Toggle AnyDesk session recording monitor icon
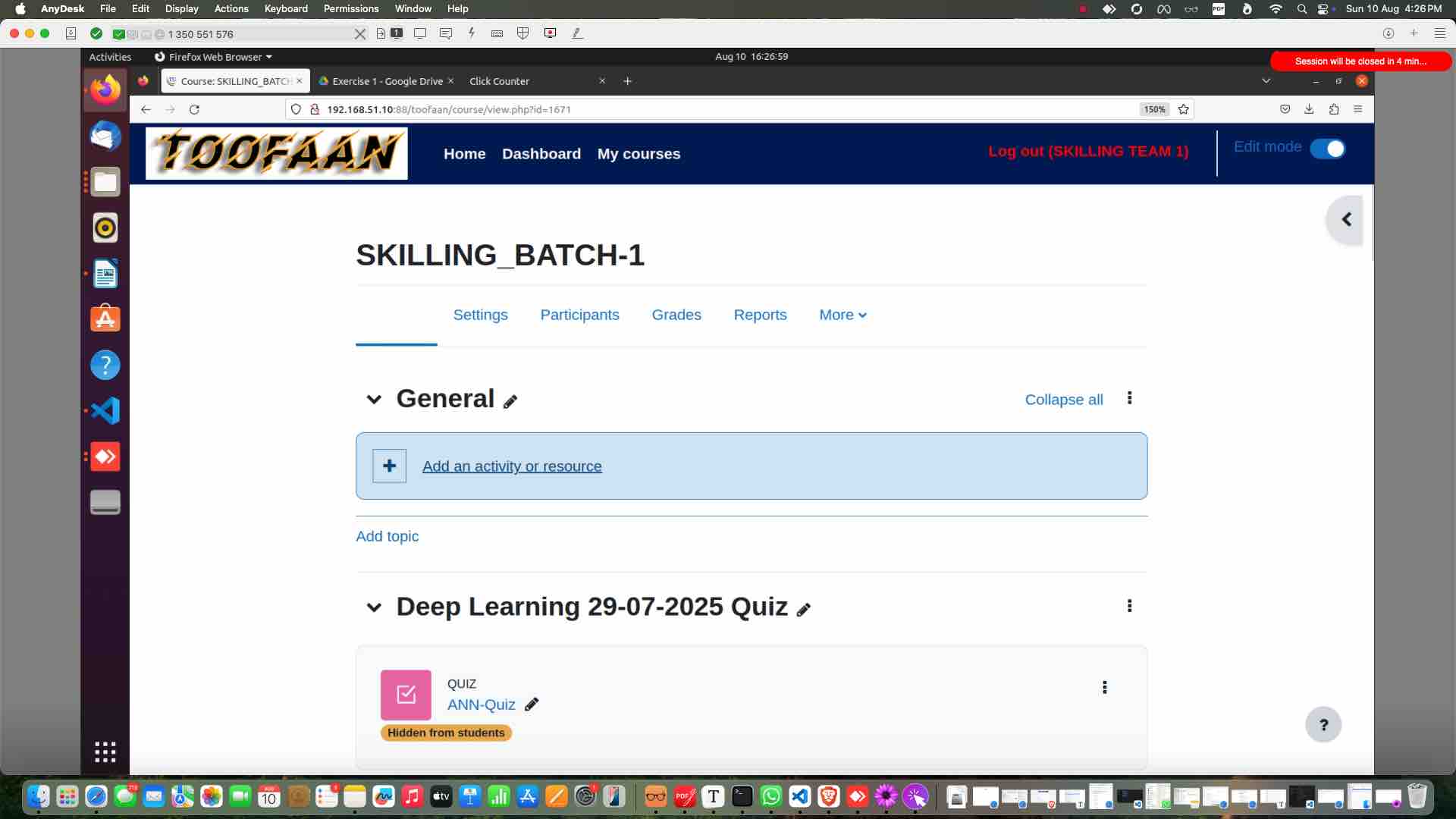Image resolution: width=1456 pixels, height=819 pixels. pos(551,33)
